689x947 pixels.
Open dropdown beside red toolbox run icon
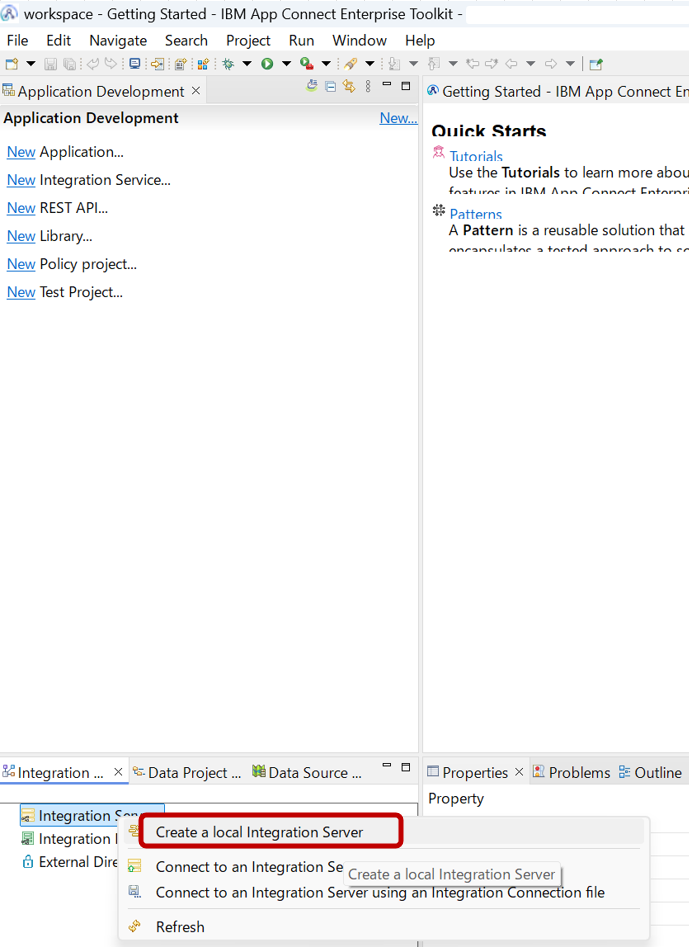tap(326, 63)
